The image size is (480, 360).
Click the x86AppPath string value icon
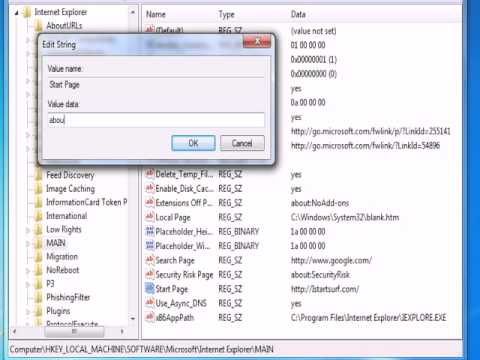[x=150, y=317]
